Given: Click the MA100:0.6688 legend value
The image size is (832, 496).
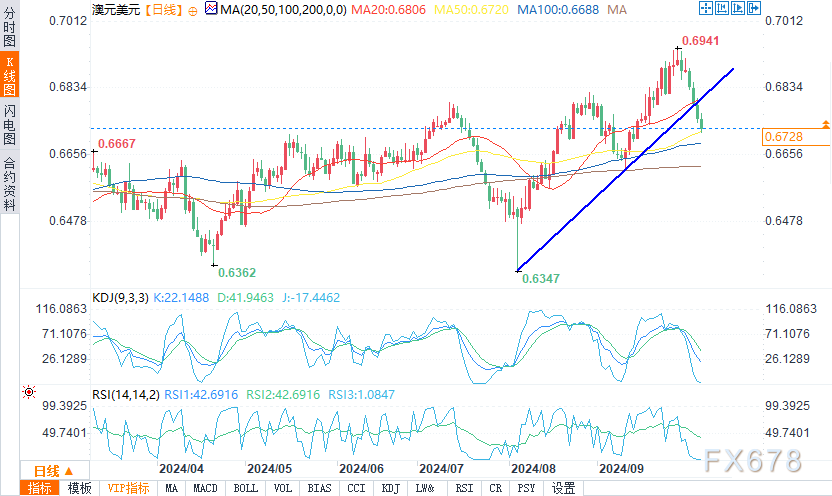Looking at the screenshot, I should tap(558, 10).
